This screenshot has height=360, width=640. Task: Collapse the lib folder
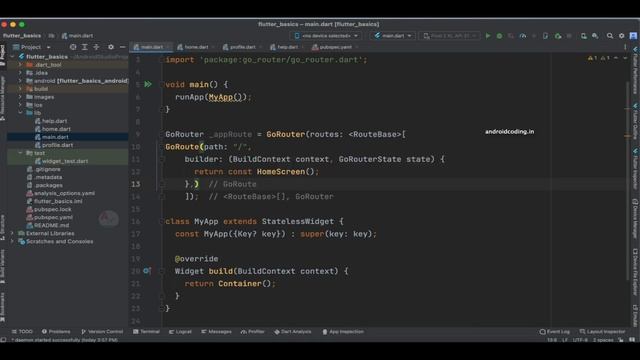(20, 113)
